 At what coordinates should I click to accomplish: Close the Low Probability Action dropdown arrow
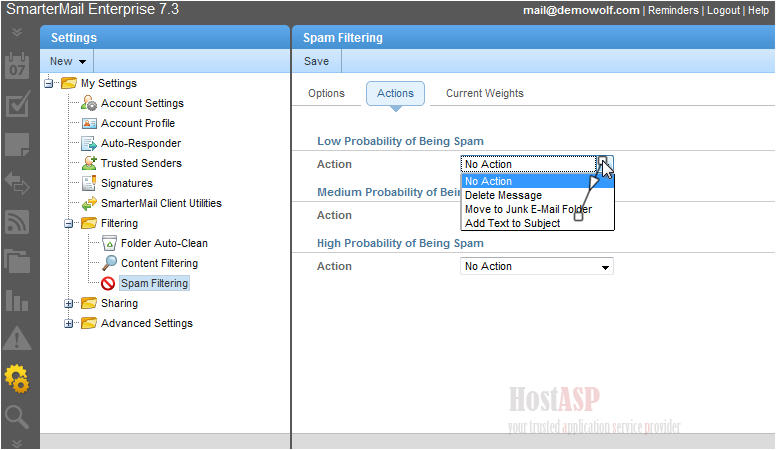coord(605,164)
